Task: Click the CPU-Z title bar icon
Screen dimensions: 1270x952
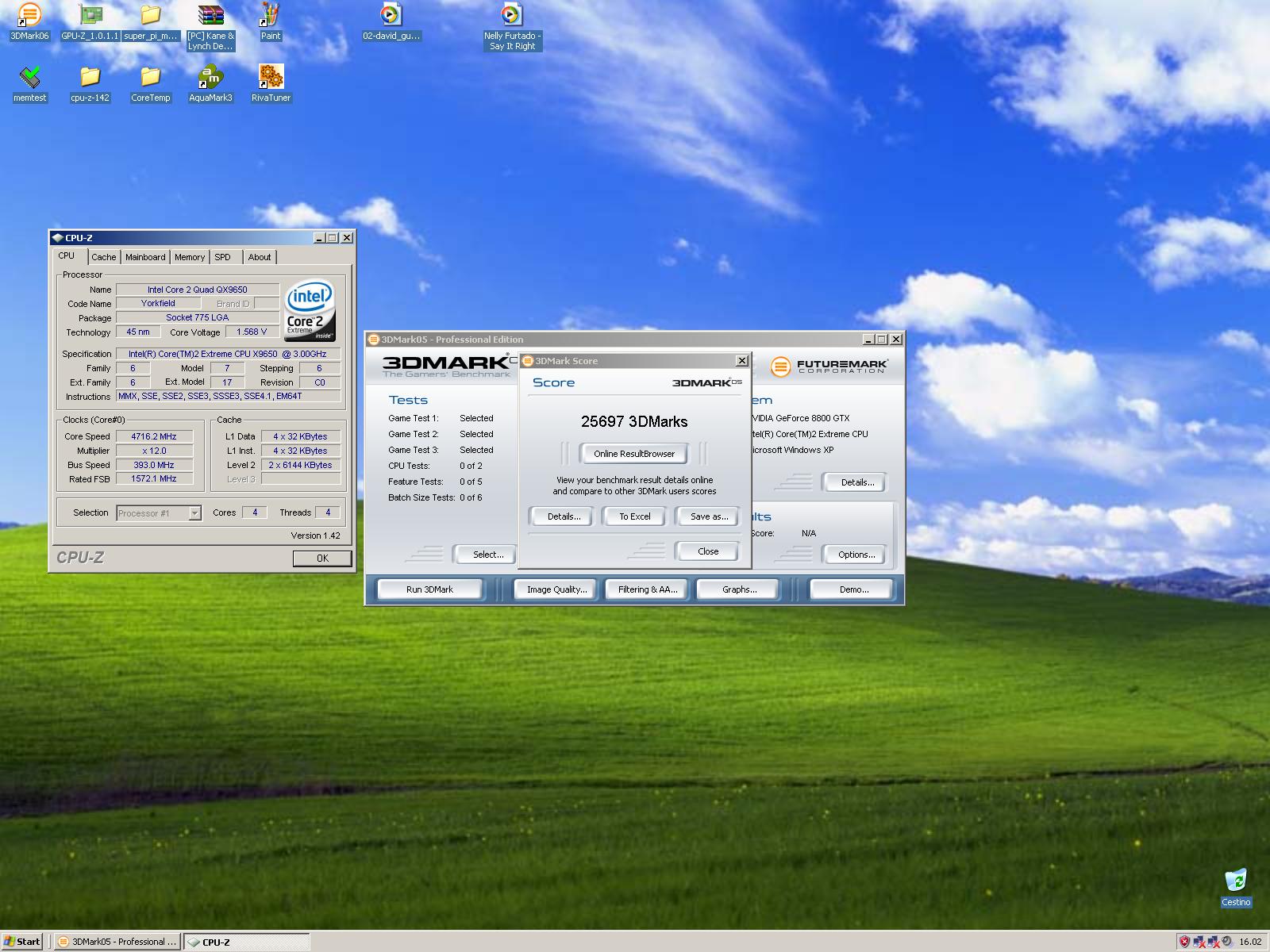Action: coord(58,238)
